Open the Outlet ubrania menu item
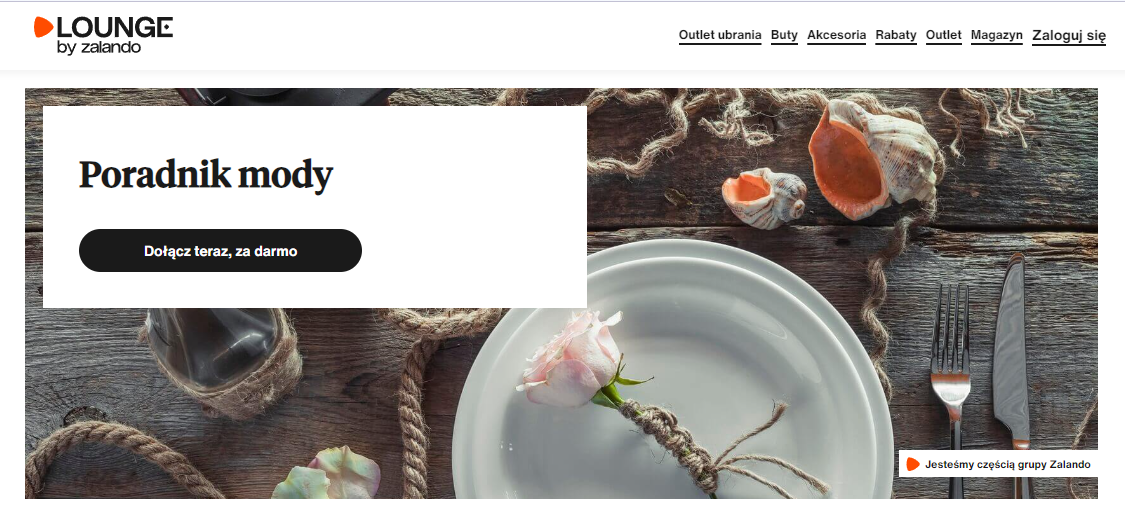This screenshot has width=1125, height=510. pos(720,35)
